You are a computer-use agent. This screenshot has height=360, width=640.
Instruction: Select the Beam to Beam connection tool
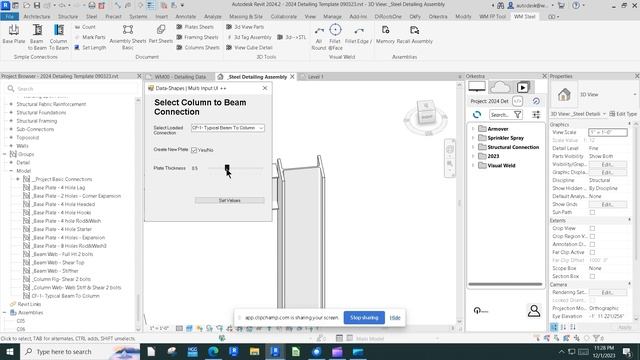[x=37, y=37]
